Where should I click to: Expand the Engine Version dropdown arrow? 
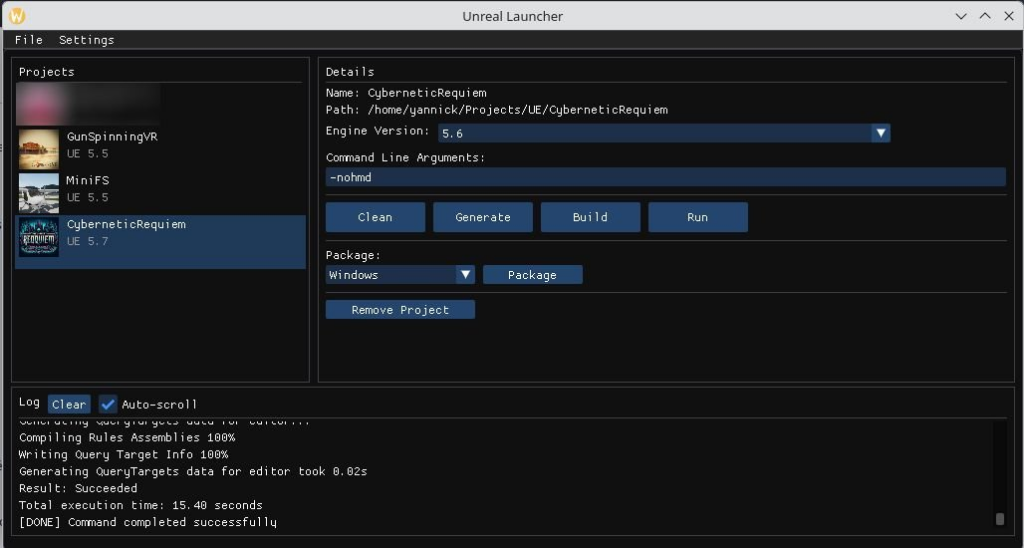[x=880, y=133]
